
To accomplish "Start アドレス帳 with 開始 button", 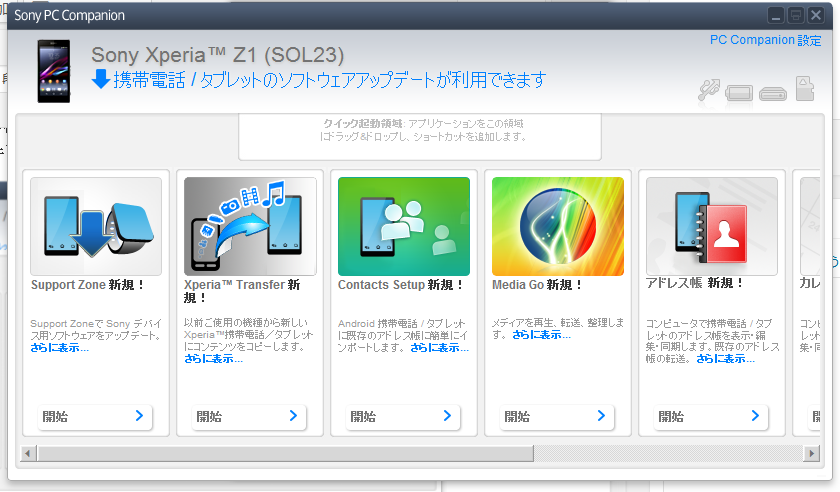I will click(x=711, y=416).
